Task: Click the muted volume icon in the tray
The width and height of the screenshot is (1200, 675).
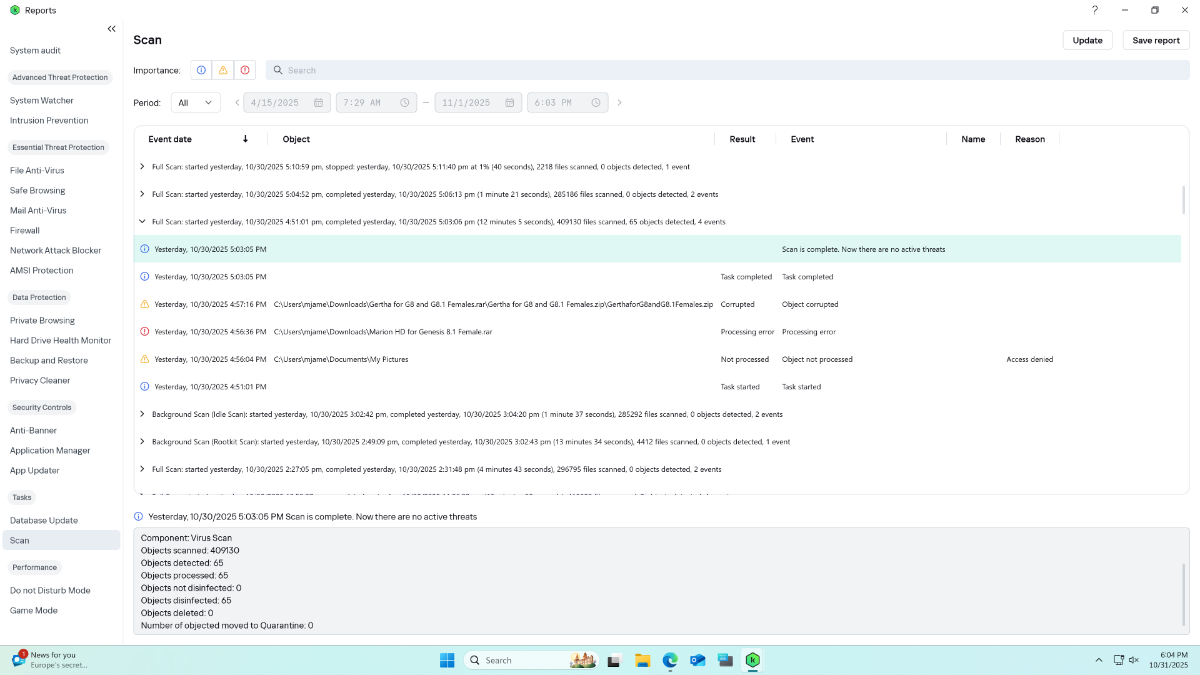Action: (1134, 660)
